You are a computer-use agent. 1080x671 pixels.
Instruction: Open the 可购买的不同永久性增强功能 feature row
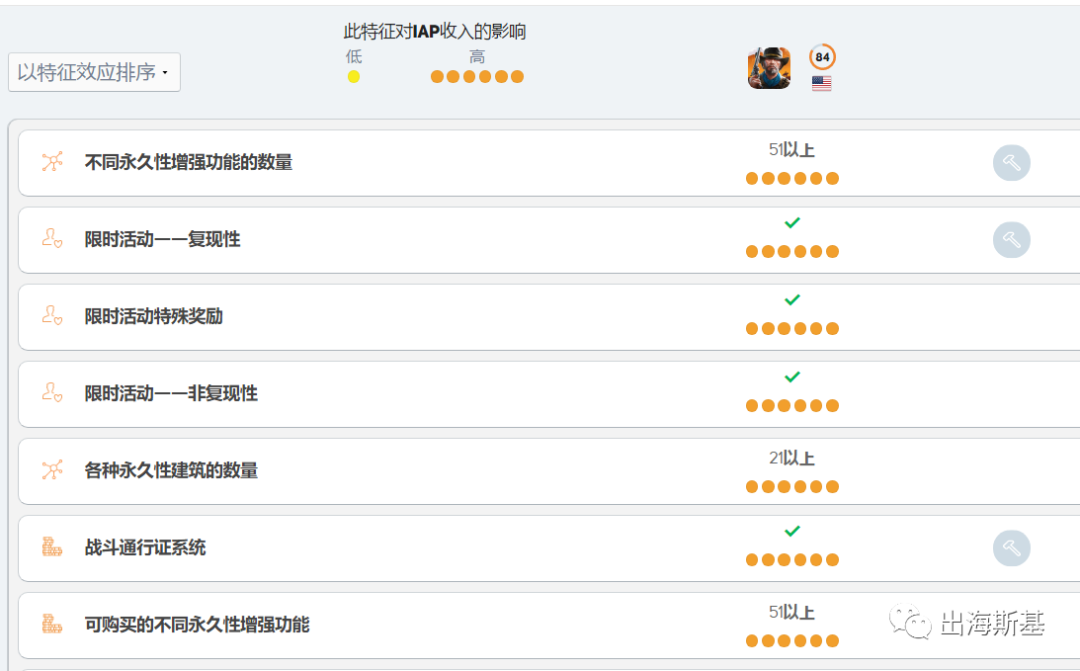pos(197,625)
